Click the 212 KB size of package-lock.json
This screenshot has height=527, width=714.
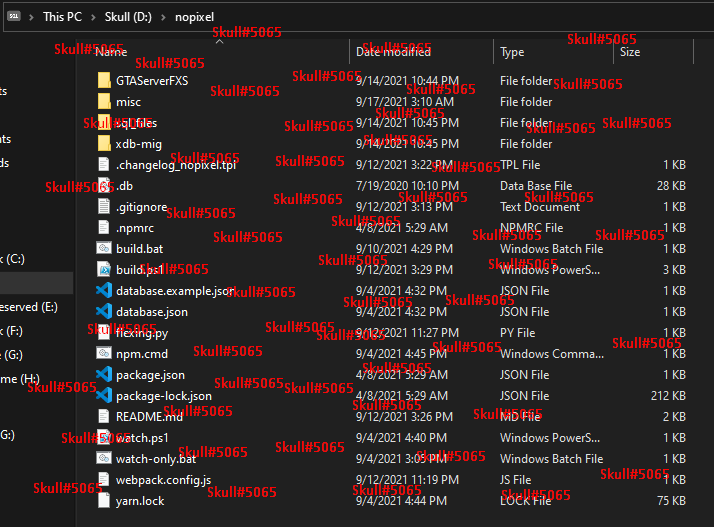pos(668,395)
